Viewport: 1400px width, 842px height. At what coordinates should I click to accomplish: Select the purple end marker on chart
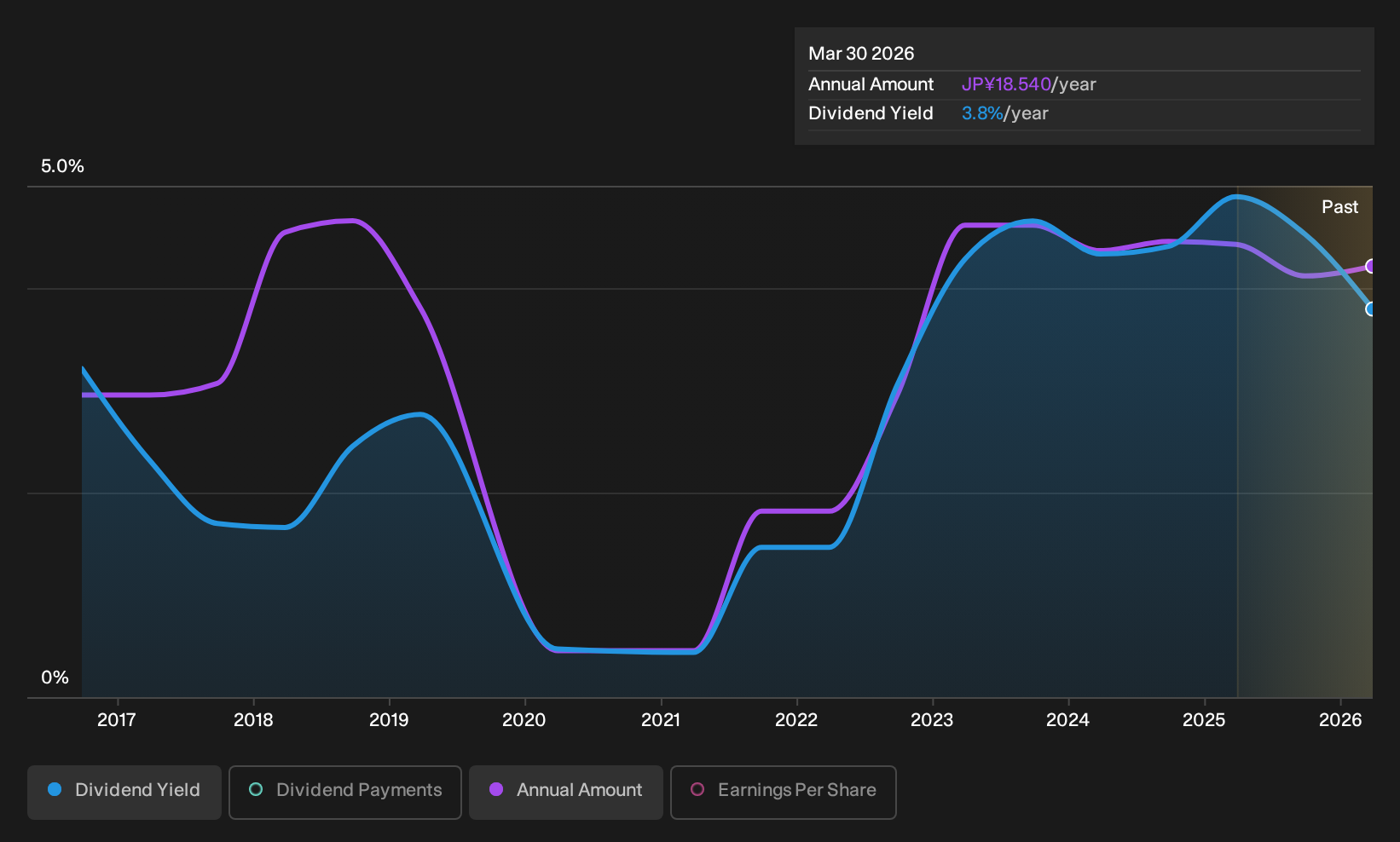click(x=1371, y=267)
